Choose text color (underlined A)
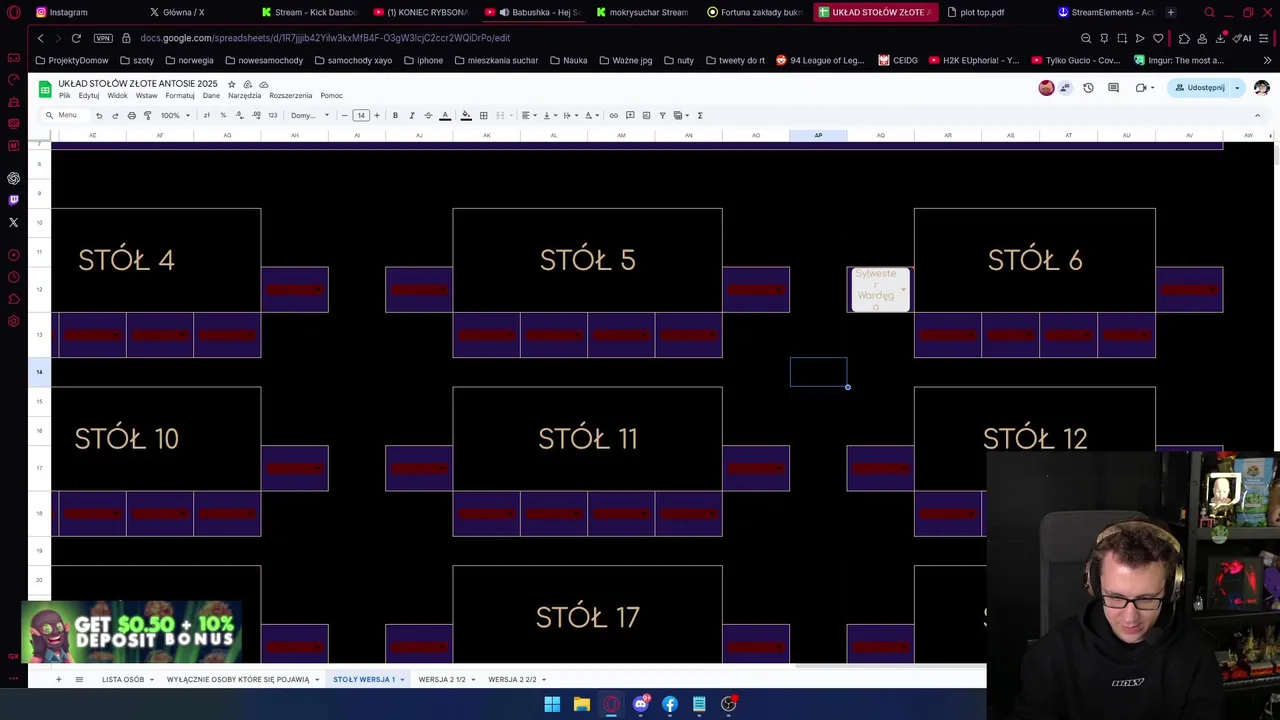The height and width of the screenshot is (720, 1280). tap(445, 115)
